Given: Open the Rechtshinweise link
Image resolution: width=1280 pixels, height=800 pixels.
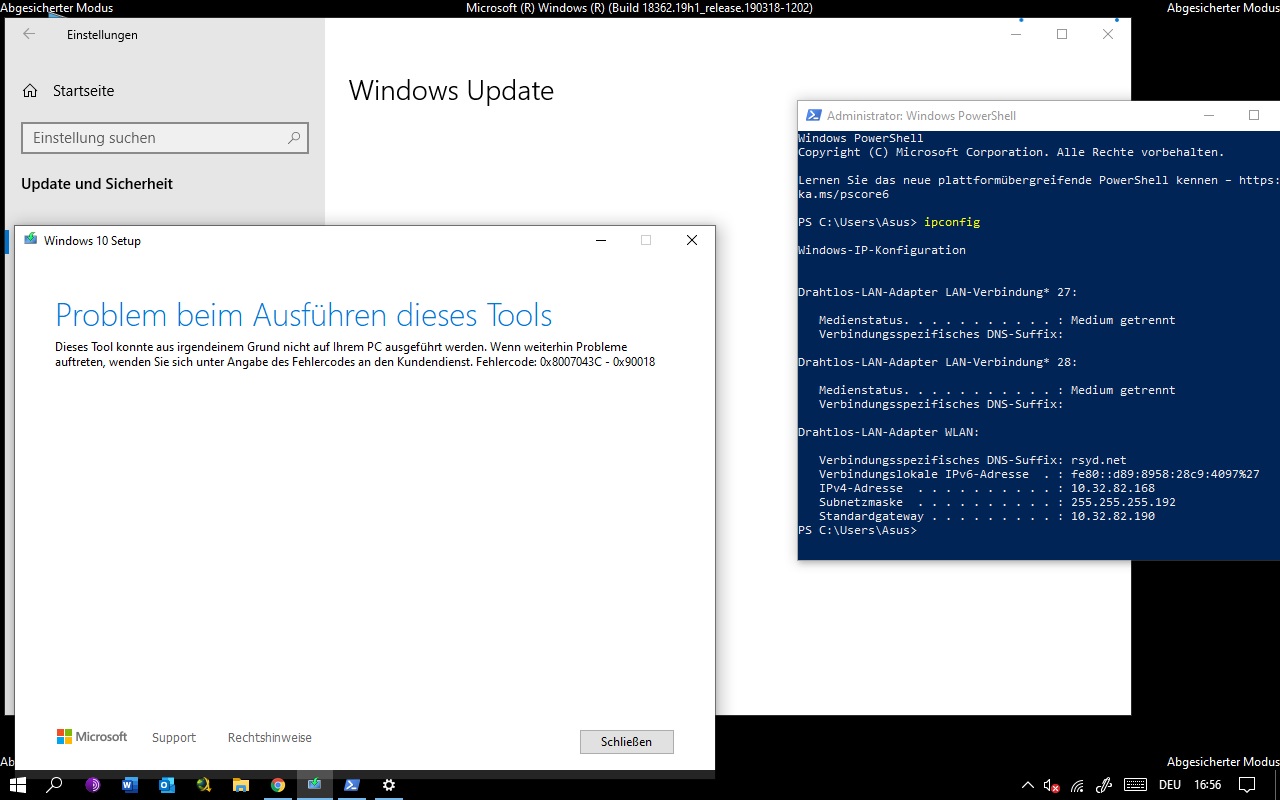Looking at the screenshot, I should (270, 738).
